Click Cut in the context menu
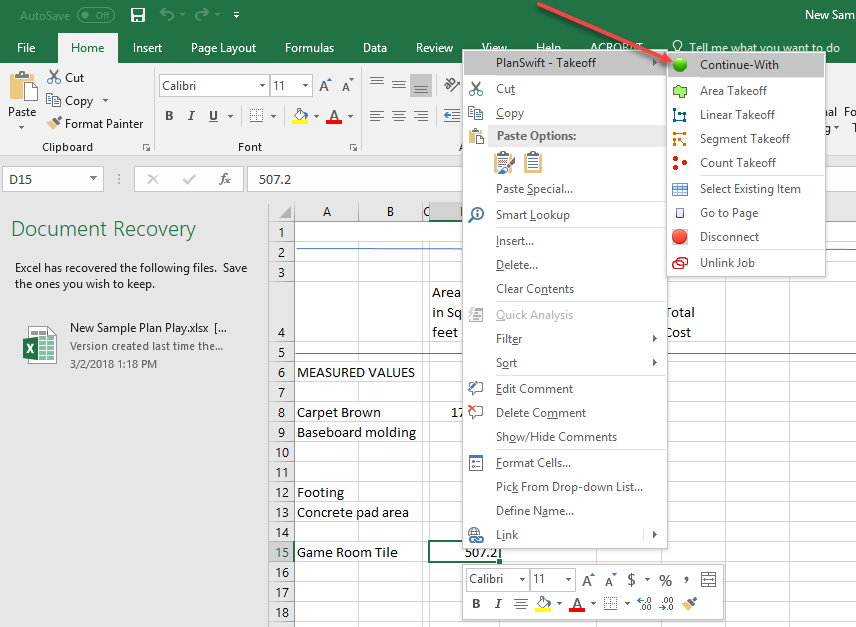 pyautogui.click(x=564, y=89)
